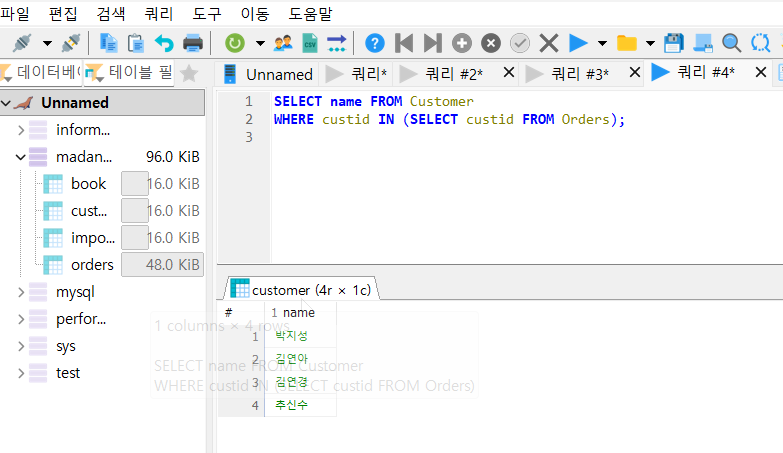
Task: Click the export database arrows icon
Action: [337, 43]
